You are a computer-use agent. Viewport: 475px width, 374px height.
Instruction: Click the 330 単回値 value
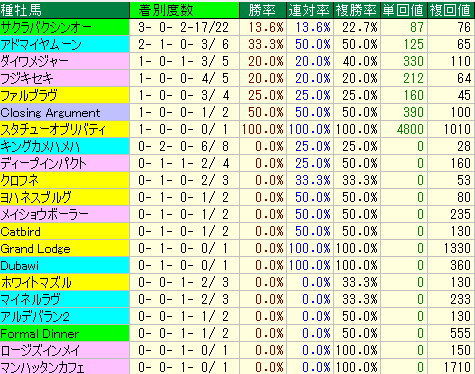click(x=413, y=61)
